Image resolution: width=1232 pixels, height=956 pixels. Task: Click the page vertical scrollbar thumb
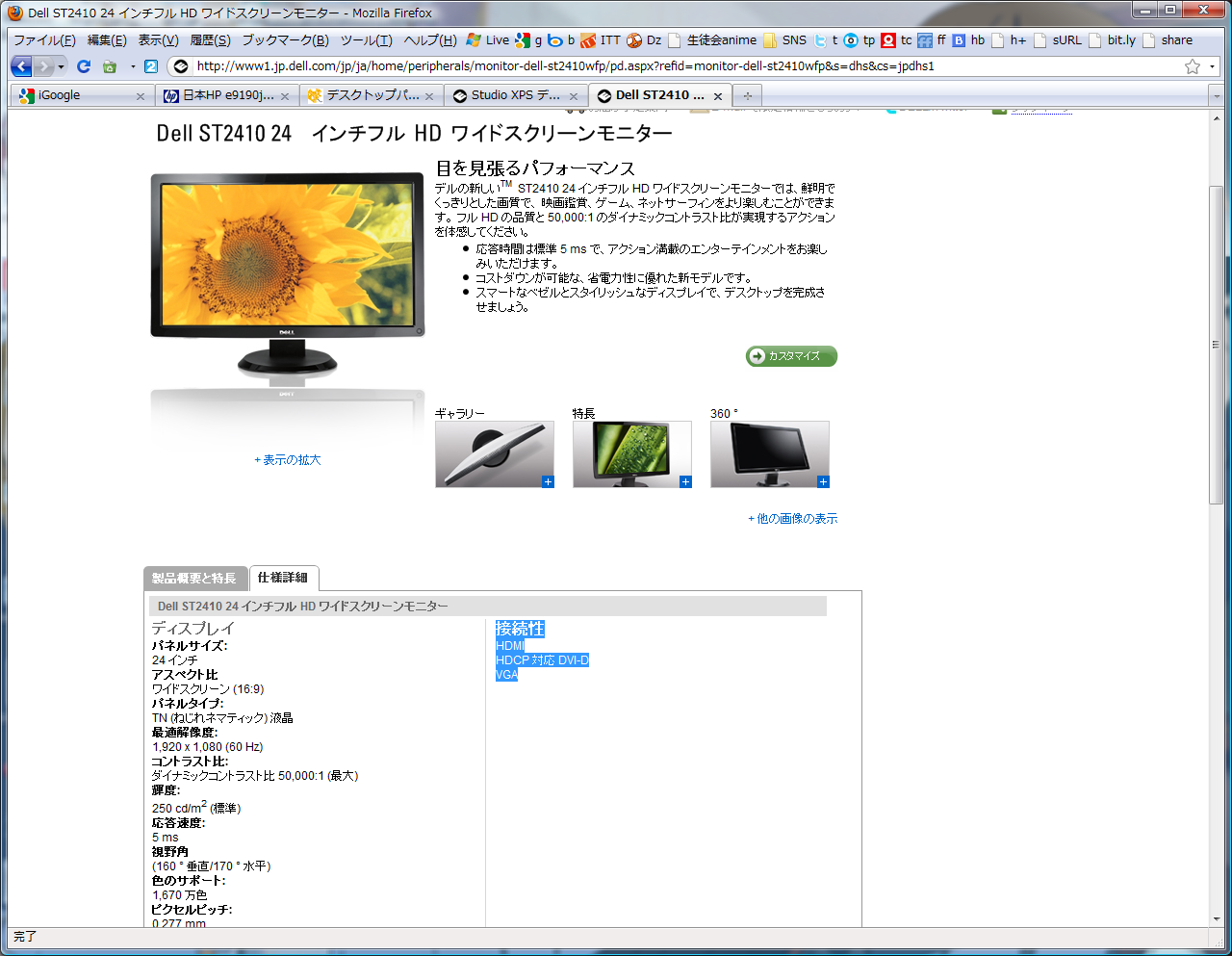[x=1217, y=345]
